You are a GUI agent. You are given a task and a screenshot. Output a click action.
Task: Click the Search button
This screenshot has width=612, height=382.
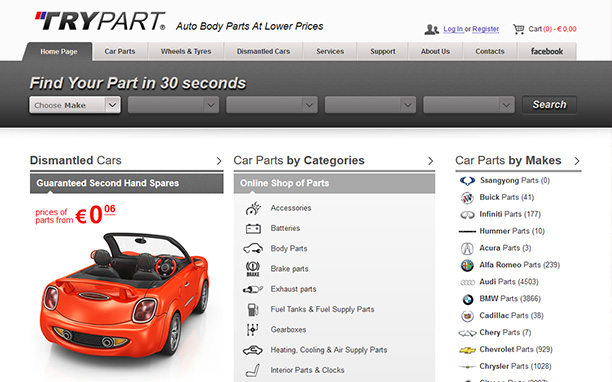[x=549, y=105]
